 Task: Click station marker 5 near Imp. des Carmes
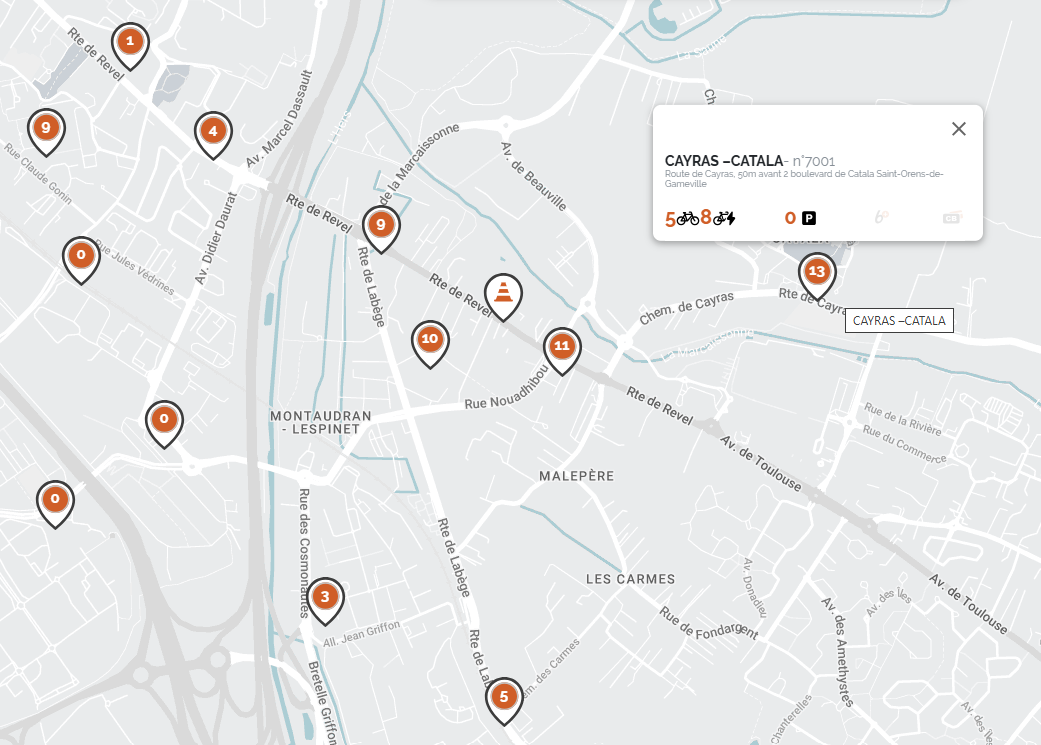tap(504, 699)
